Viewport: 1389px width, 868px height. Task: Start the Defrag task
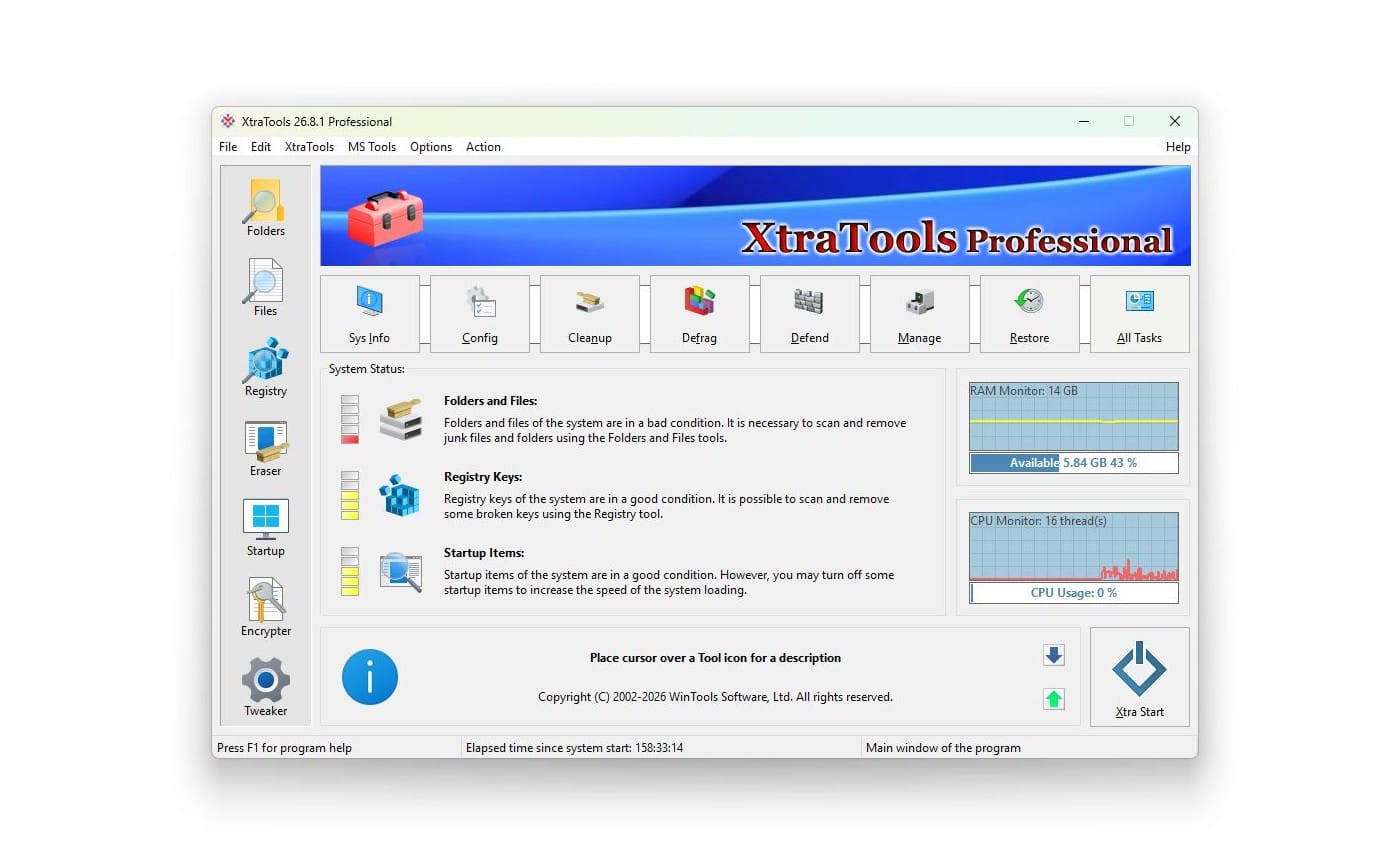(700, 314)
